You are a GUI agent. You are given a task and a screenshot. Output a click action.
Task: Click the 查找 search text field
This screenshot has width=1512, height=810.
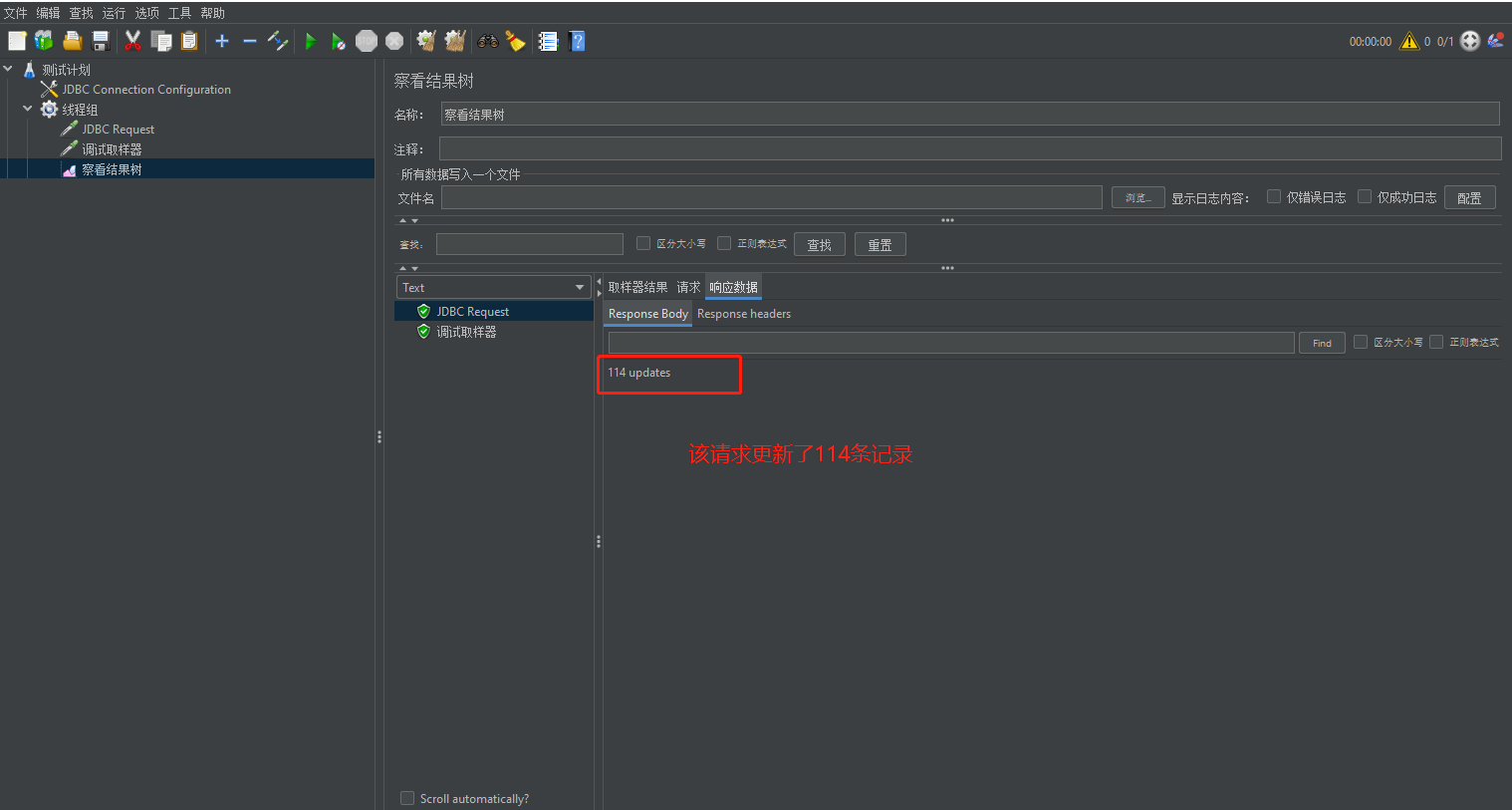tap(530, 244)
